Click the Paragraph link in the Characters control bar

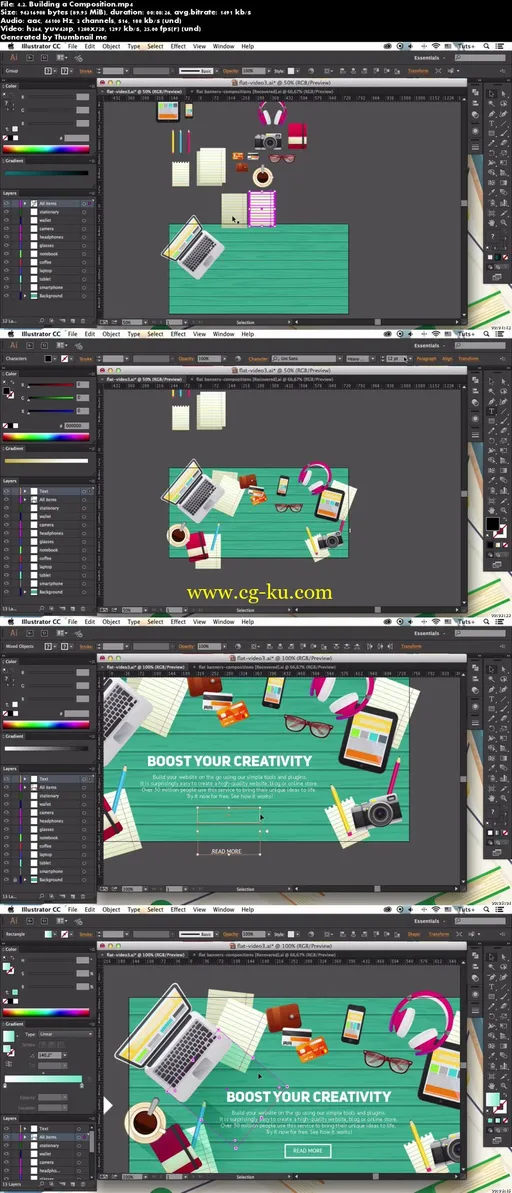(427, 358)
